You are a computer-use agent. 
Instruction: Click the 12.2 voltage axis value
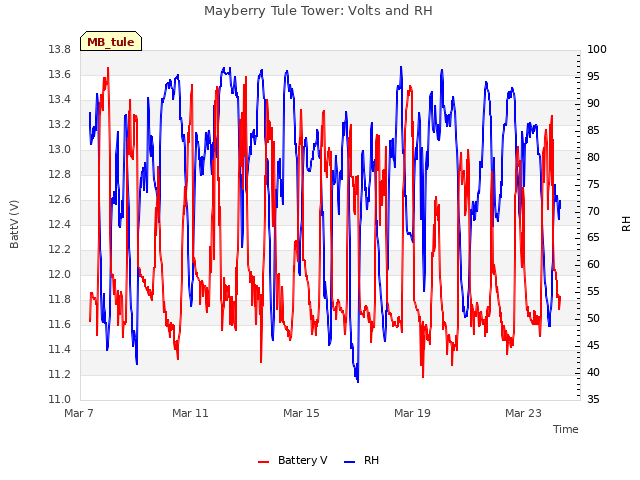(60, 249)
